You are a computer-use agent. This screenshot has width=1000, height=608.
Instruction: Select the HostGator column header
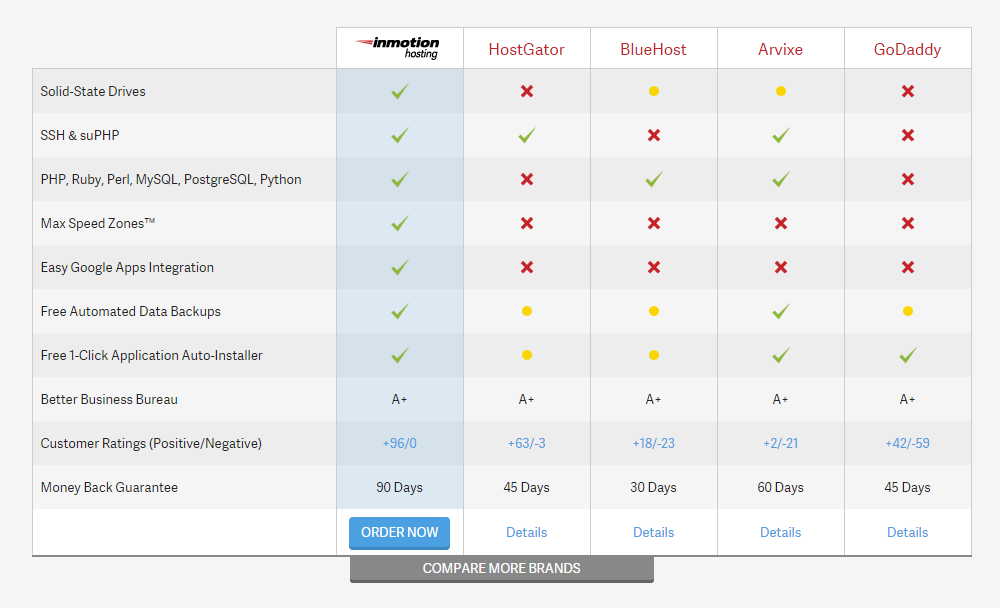pyautogui.click(x=526, y=47)
